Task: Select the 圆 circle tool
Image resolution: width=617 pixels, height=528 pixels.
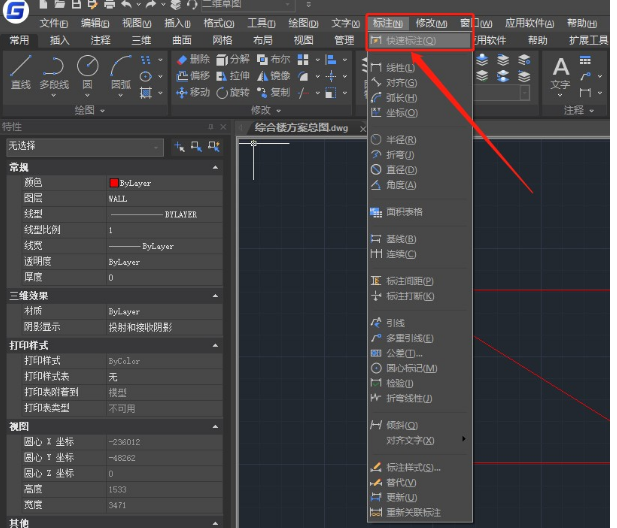Action: tap(87, 73)
